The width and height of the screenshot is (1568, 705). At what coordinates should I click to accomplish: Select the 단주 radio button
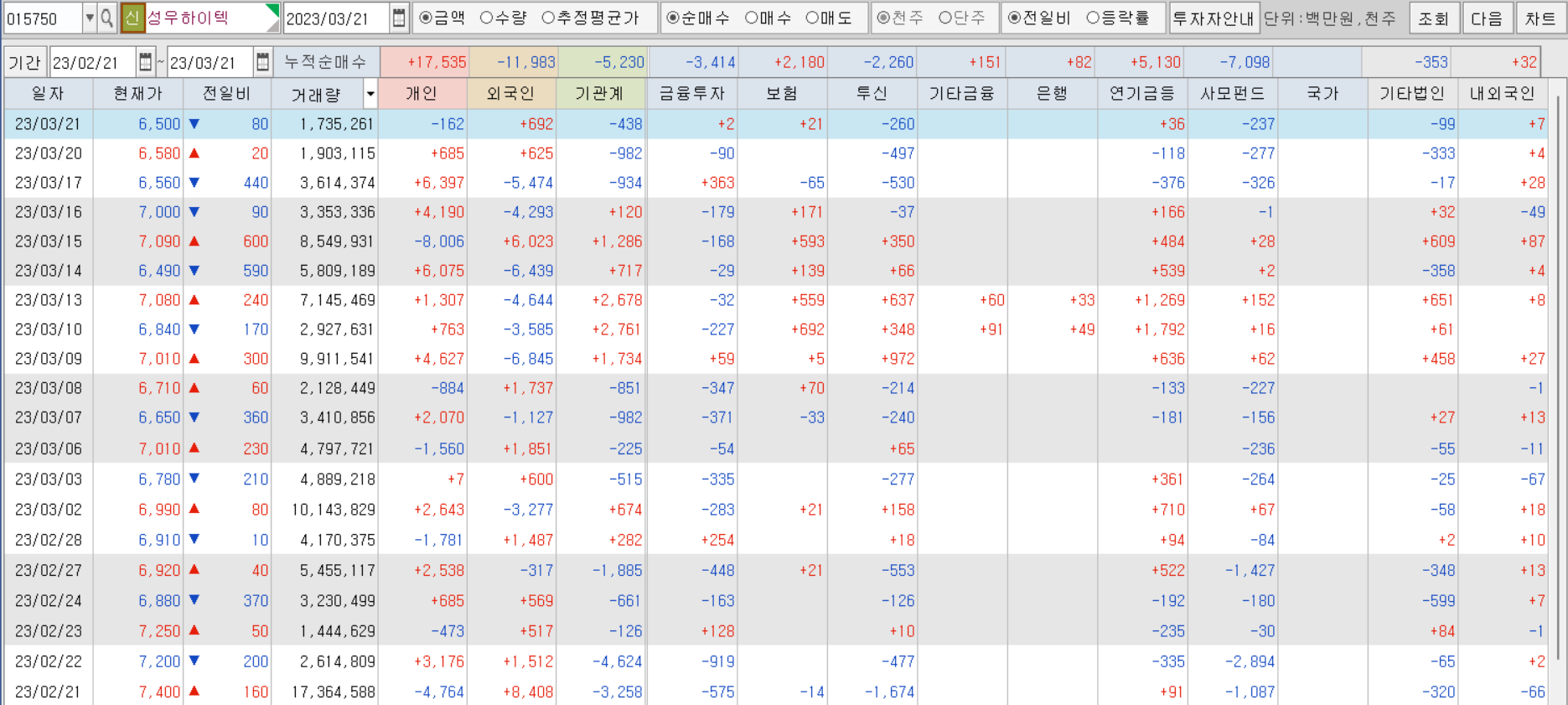tap(945, 18)
